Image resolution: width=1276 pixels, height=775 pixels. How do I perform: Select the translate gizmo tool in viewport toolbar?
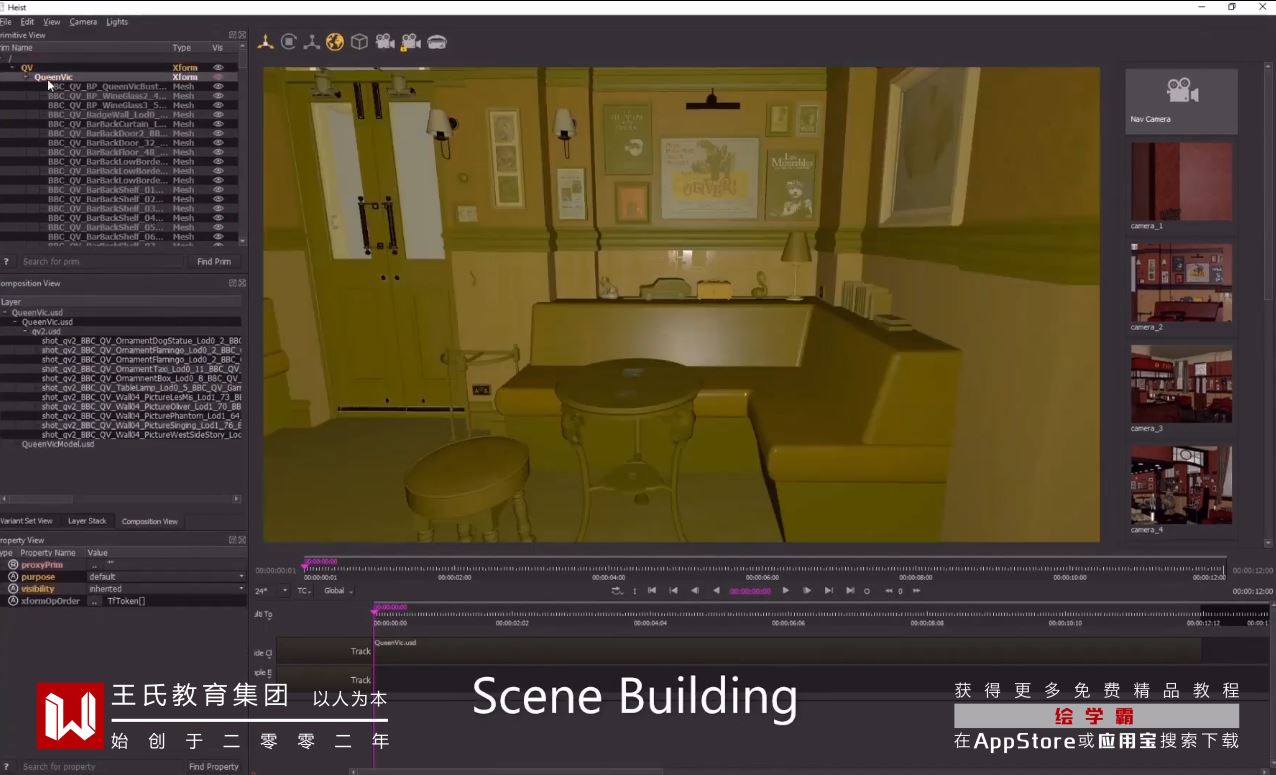tap(266, 42)
